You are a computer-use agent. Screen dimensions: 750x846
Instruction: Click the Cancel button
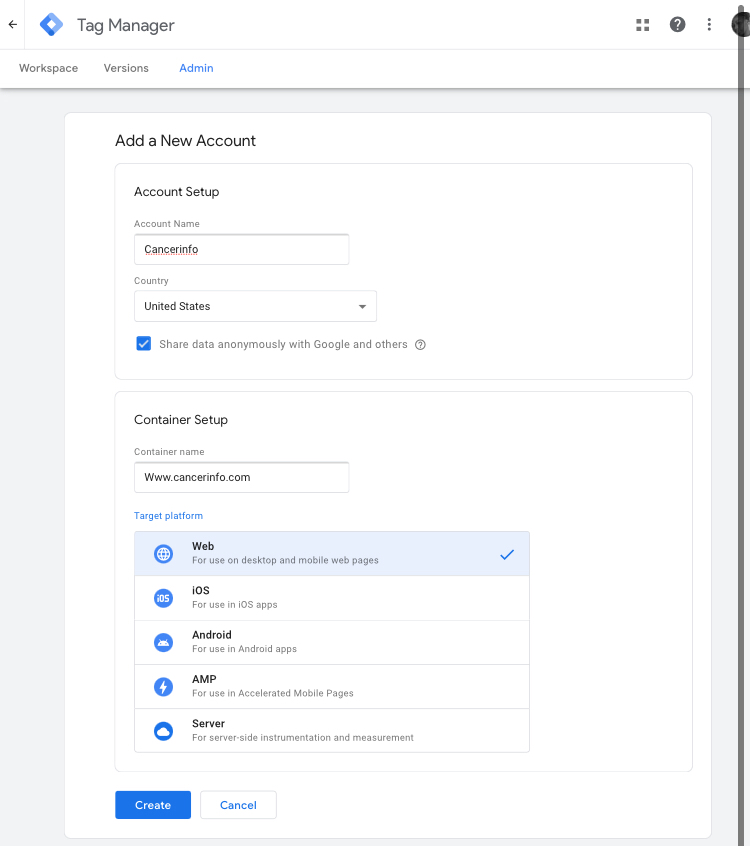tap(238, 805)
